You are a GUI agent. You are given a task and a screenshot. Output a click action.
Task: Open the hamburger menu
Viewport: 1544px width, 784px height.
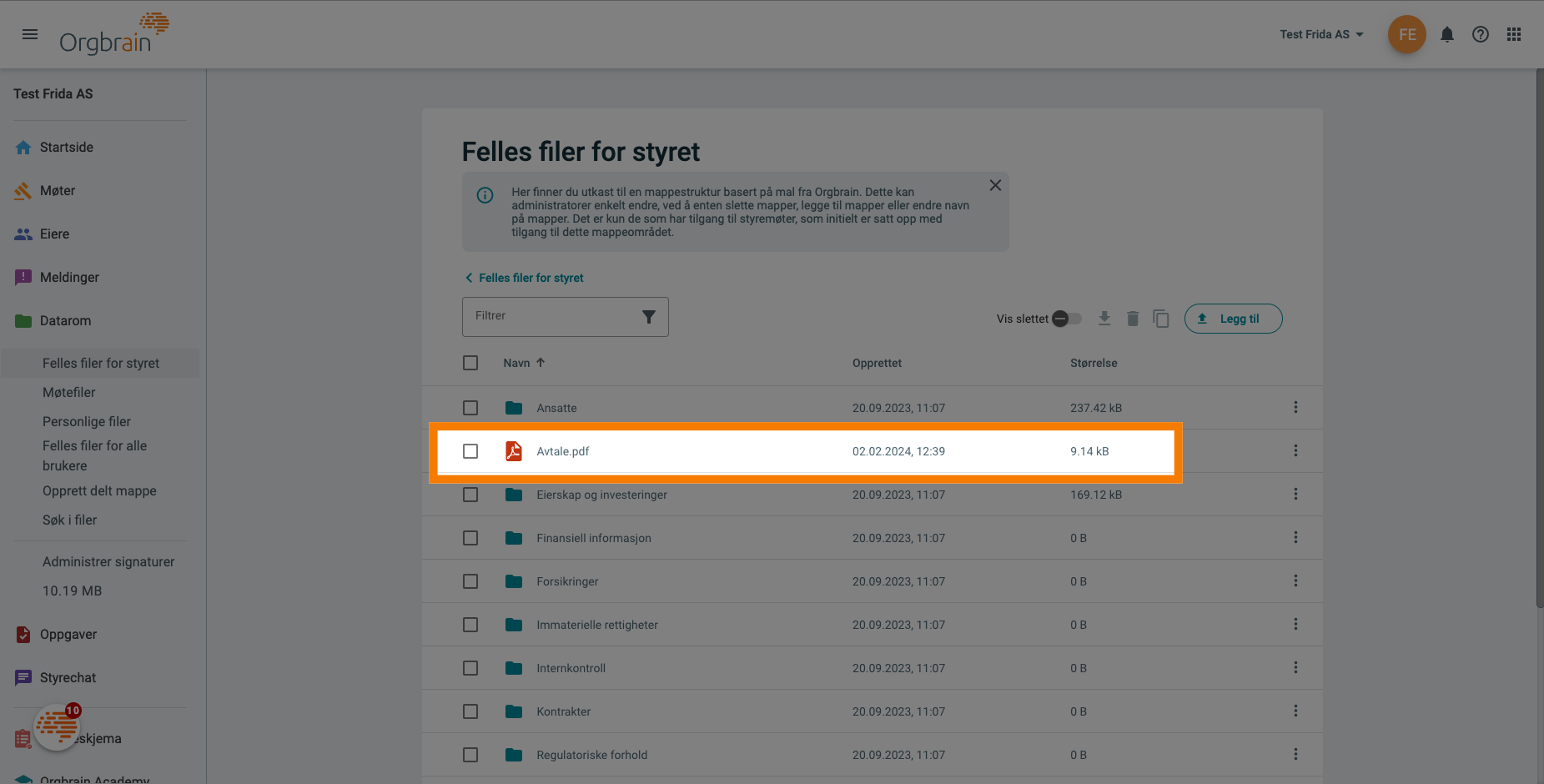click(30, 34)
